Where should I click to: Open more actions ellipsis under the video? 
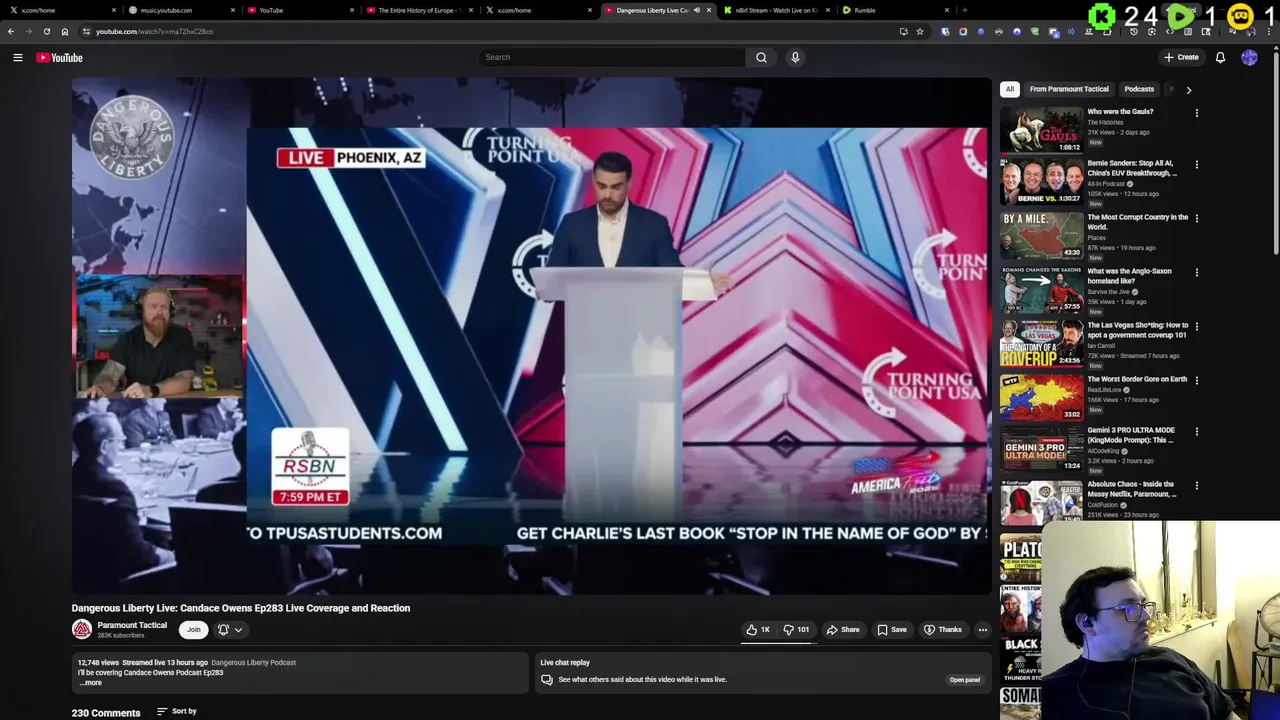pyautogui.click(x=983, y=630)
